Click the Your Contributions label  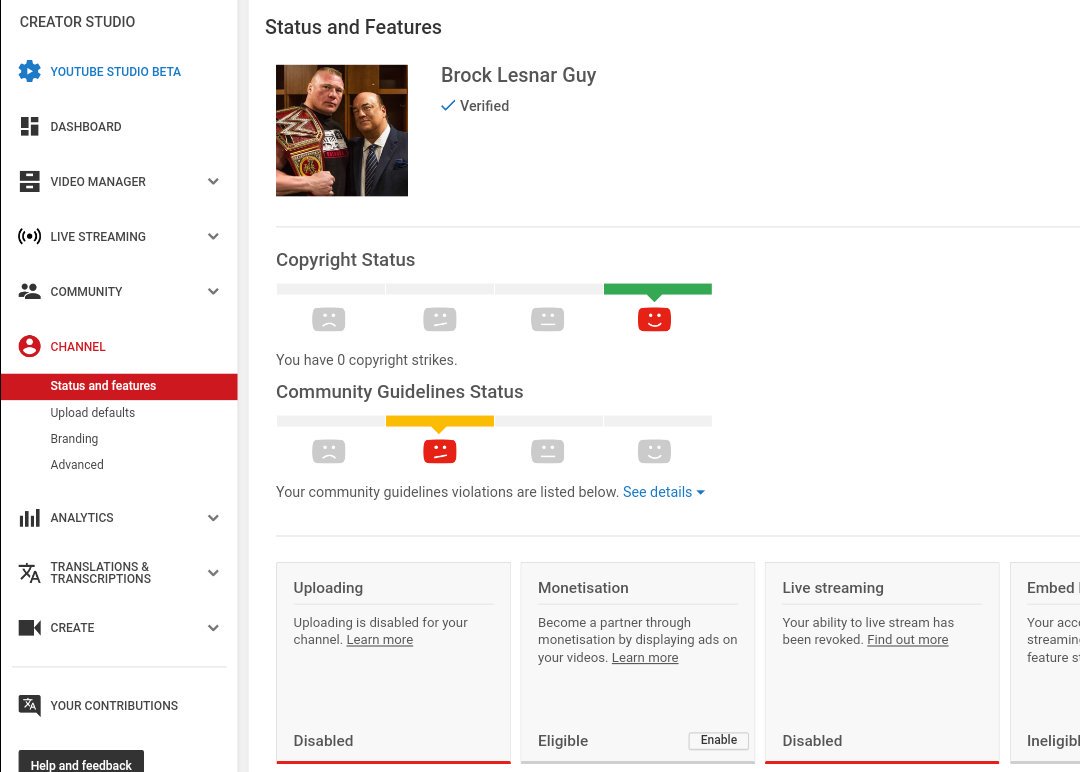(x=114, y=706)
